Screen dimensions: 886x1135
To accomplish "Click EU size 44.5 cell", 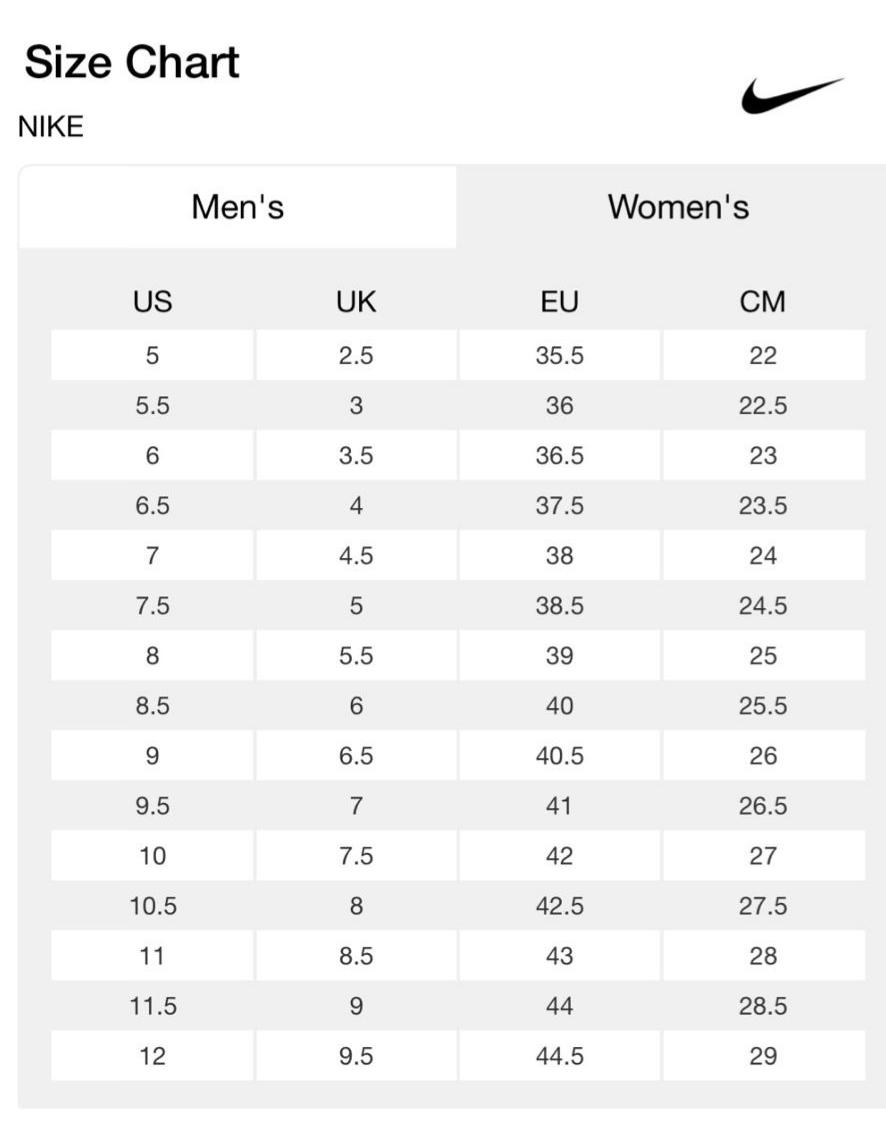I will coord(559,1056).
